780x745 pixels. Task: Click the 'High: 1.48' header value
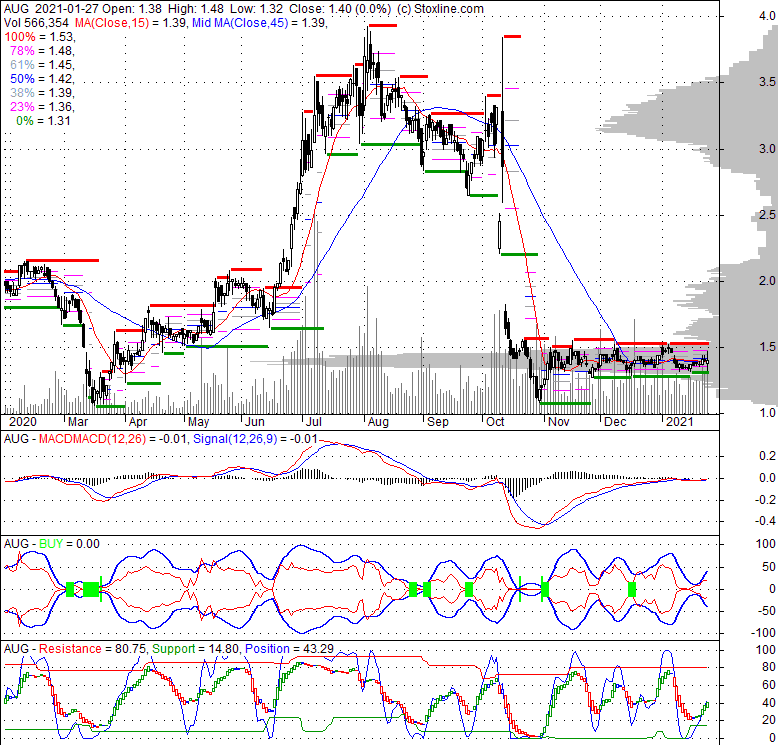coord(196,9)
